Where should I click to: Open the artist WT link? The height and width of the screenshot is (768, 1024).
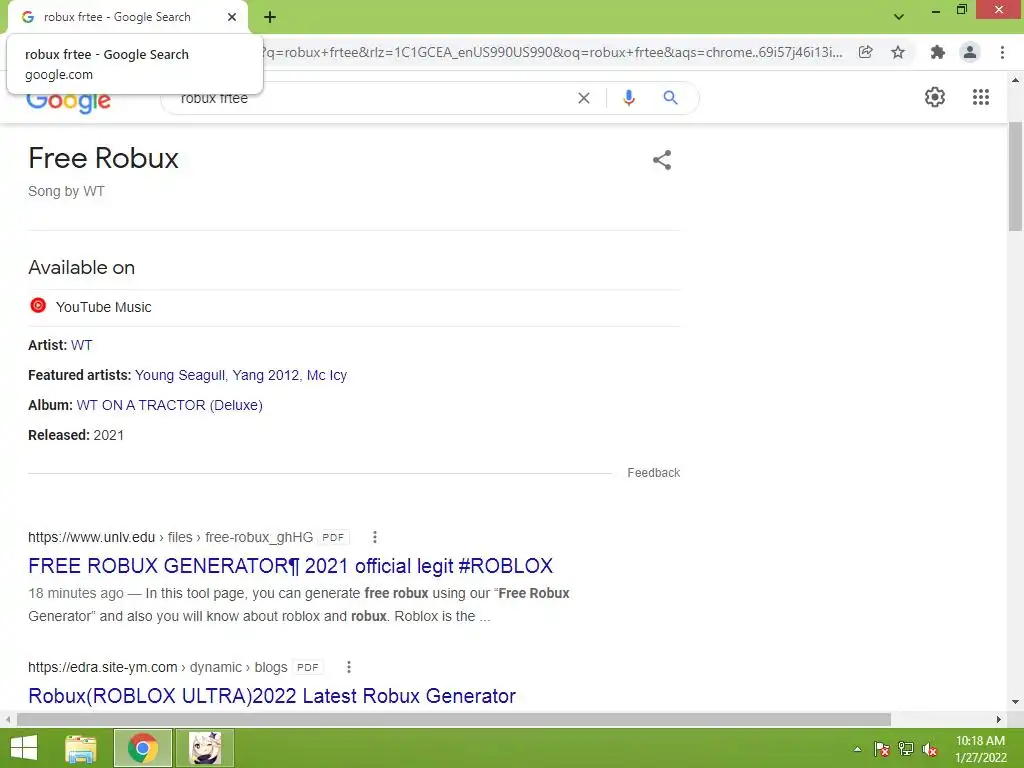(82, 345)
